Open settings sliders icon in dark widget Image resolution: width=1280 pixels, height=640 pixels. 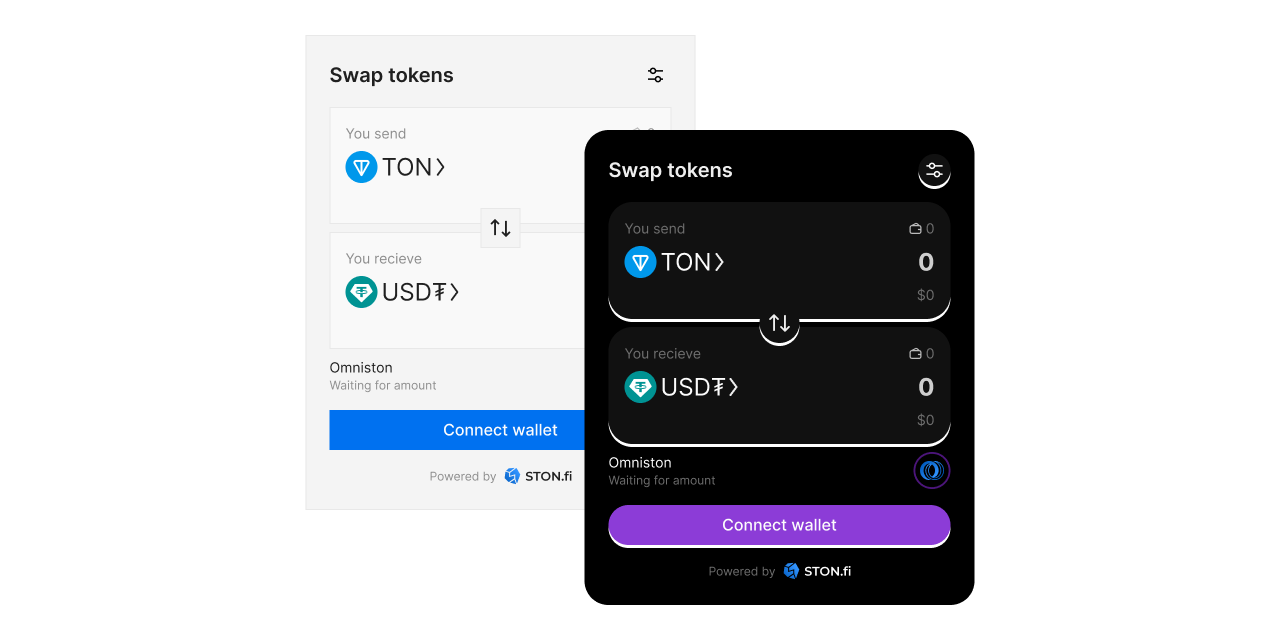pos(934,170)
